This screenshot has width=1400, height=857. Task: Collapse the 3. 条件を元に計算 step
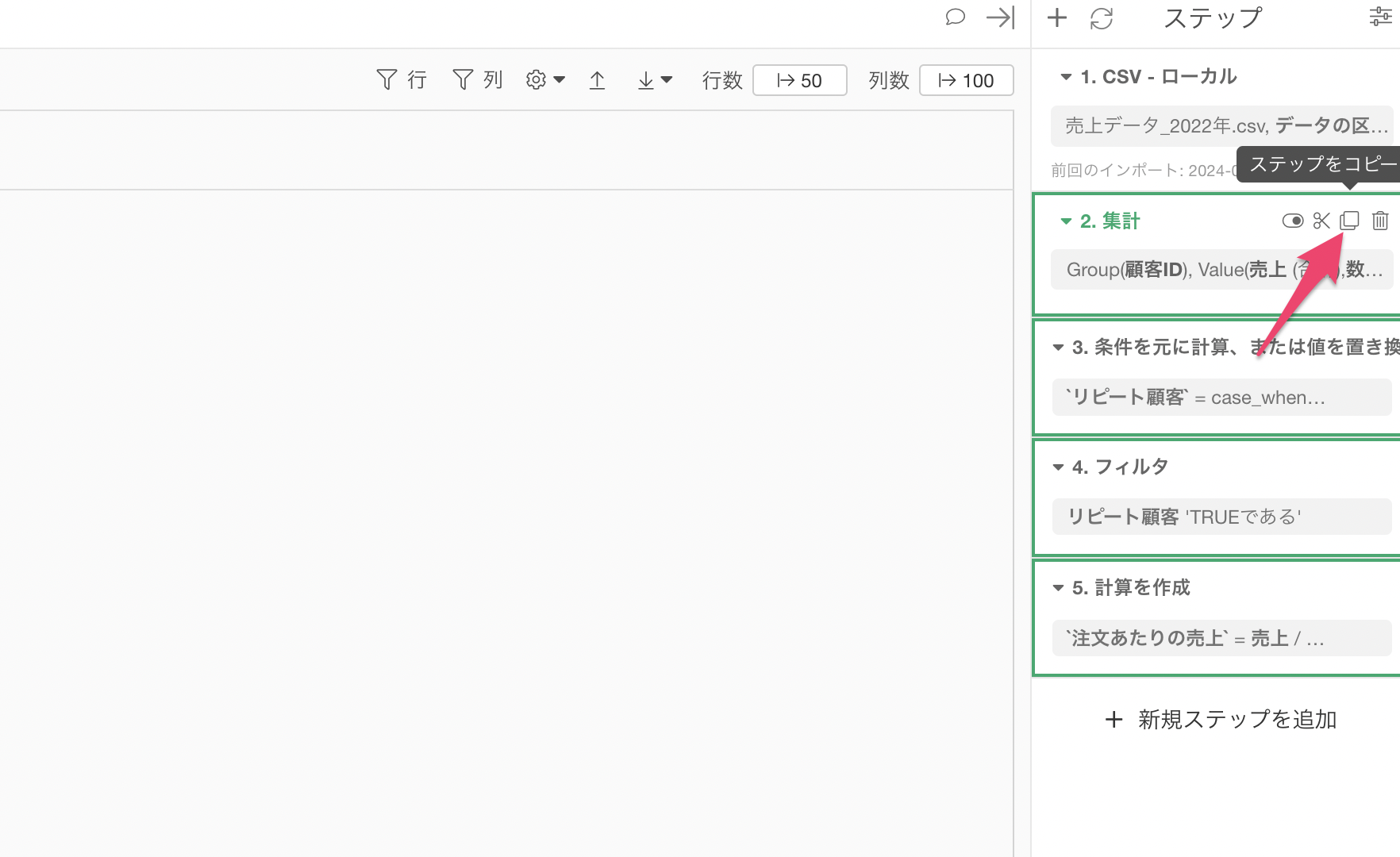tap(1058, 348)
